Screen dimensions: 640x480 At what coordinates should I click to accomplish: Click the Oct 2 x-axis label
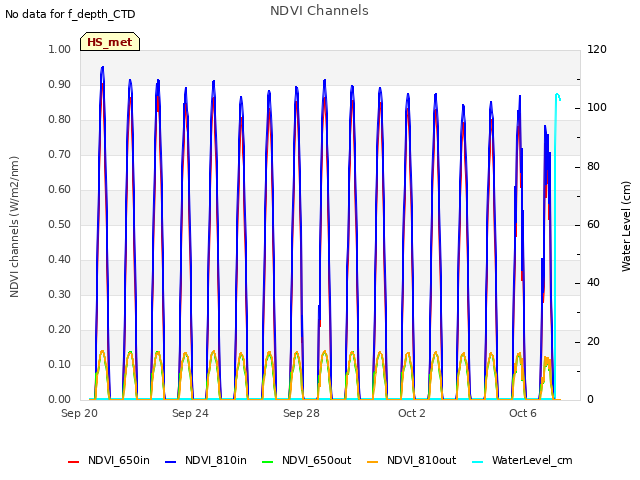412,413
